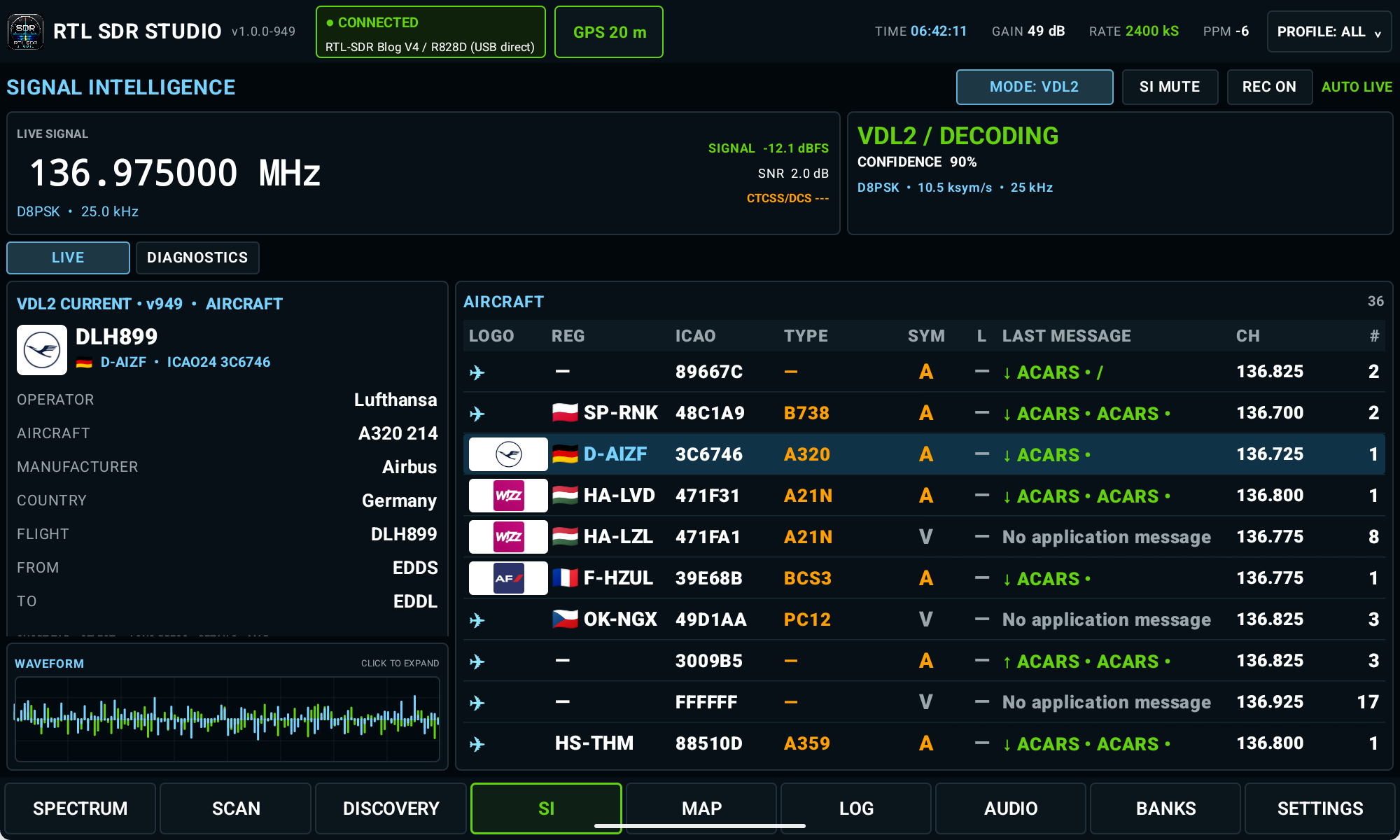Viewport: 1400px width, 840px height.
Task: Sort the aircraft table by LAST MESSAGE column
Action: (1066, 336)
